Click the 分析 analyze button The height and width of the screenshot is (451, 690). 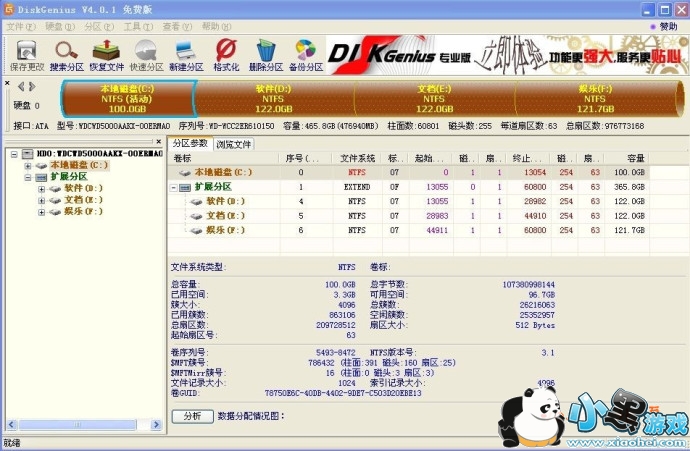(x=193, y=416)
